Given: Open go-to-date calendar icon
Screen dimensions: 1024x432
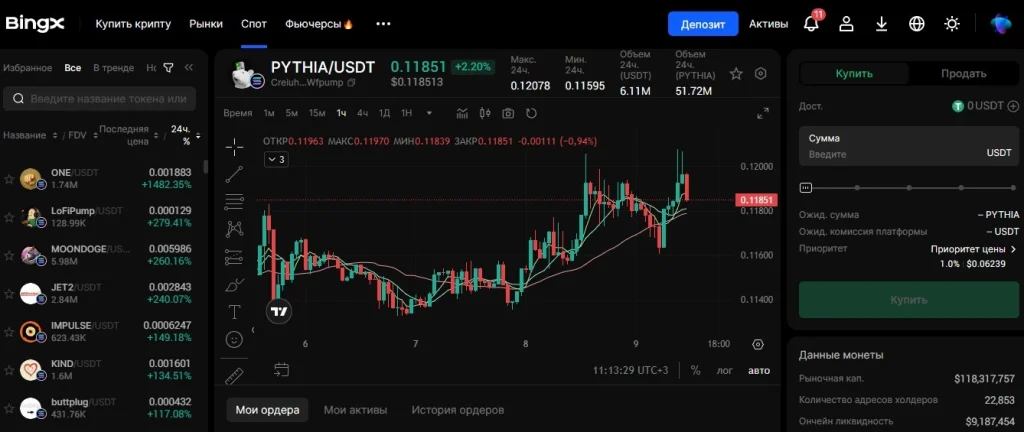Looking at the screenshot, I should pyautogui.click(x=281, y=370).
